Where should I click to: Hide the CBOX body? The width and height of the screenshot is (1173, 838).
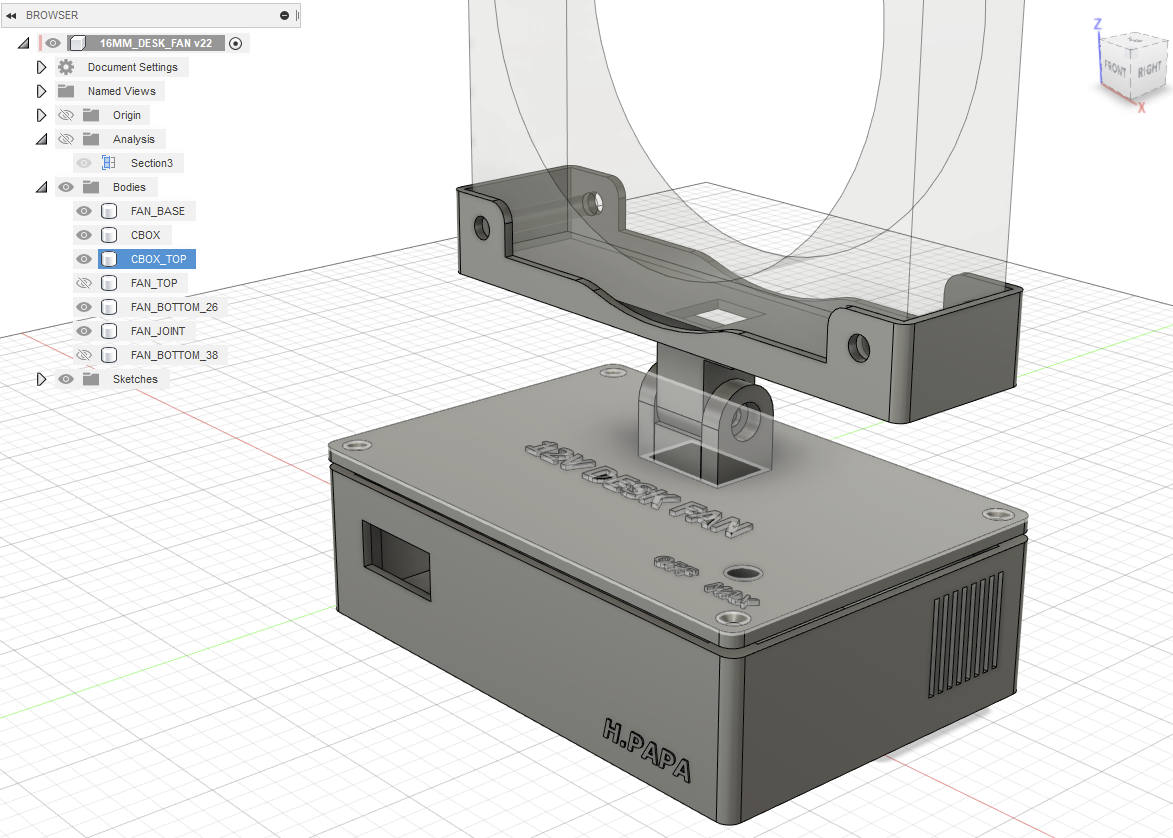coord(84,235)
